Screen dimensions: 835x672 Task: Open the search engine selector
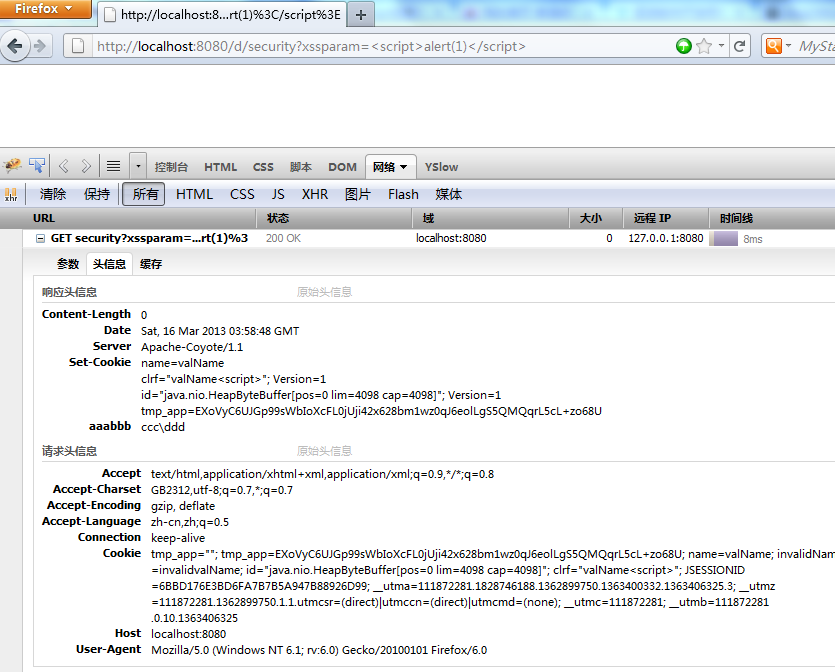click(x=778, y=46)
